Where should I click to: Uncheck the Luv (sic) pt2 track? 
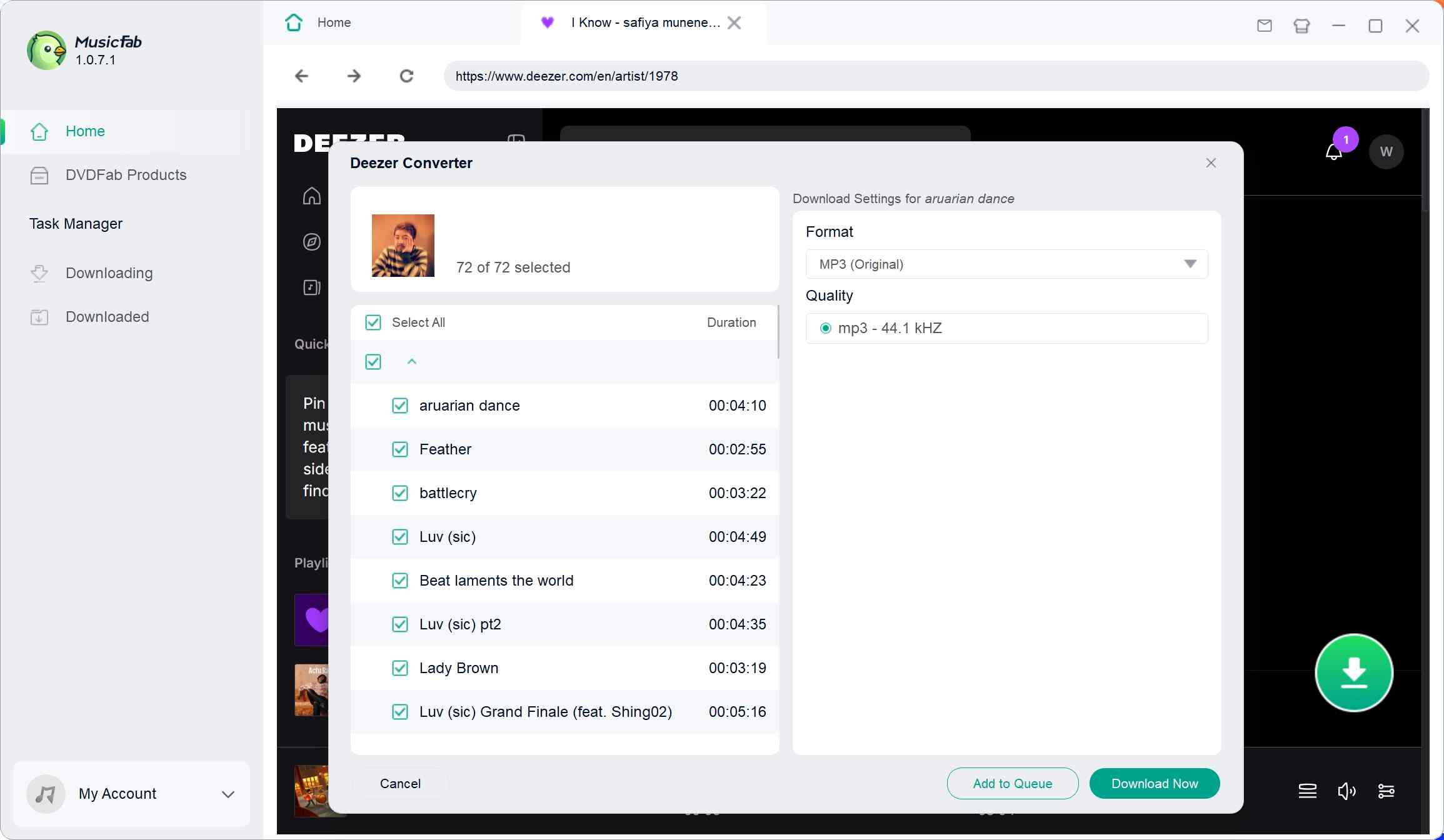400,624
